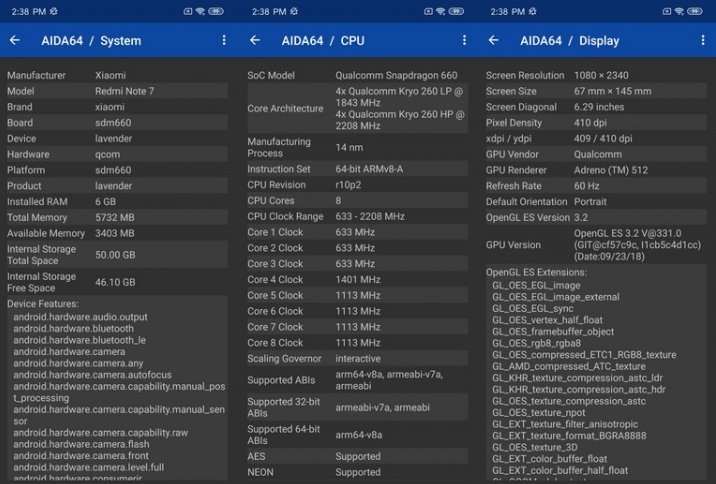Select Internal Storage Total Space 50.00 GB
The image size is (716, 484).
(116, 255)
